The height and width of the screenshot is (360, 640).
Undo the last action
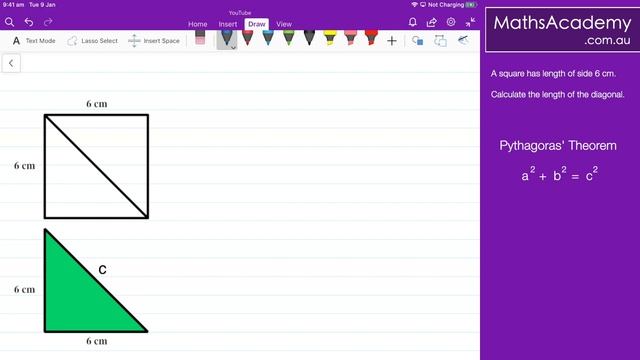pyautogui.click(x=29, y=22)
